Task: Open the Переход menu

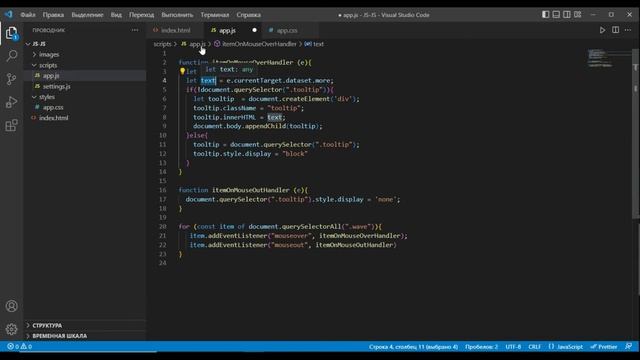Action: point(142,15)
